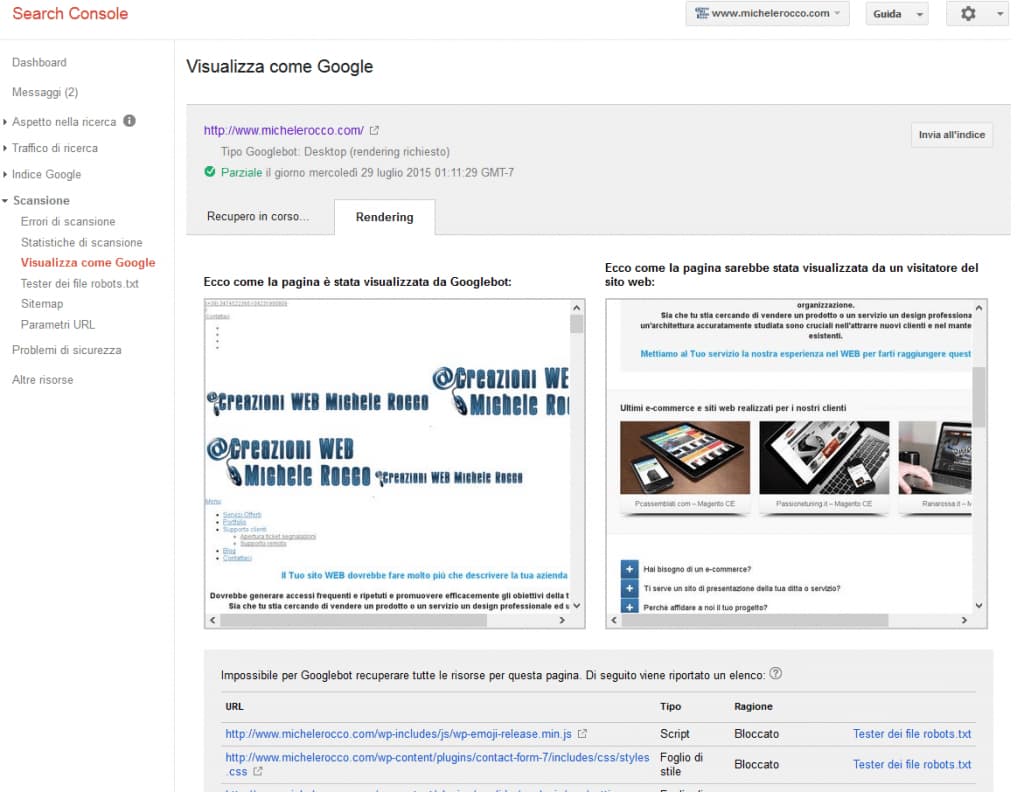1024x792 pixels.
Task: Open external link icon for the wp-emoji-release script
Action: click(582, 734)
